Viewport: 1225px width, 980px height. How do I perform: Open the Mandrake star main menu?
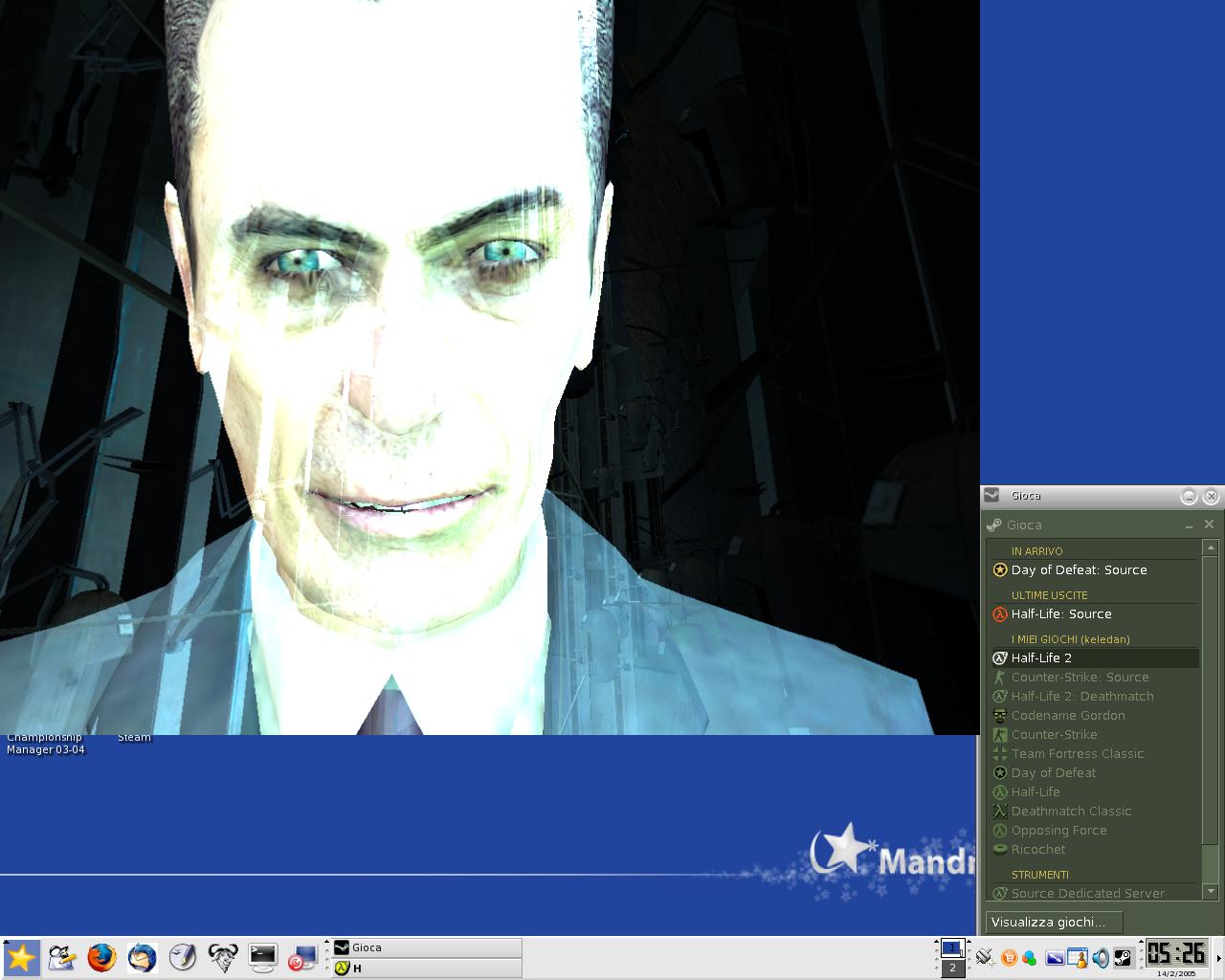pos(20,957)
